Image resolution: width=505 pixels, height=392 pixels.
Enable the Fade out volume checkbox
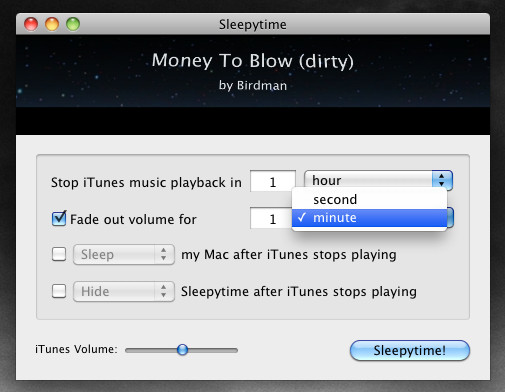[59, 219]
